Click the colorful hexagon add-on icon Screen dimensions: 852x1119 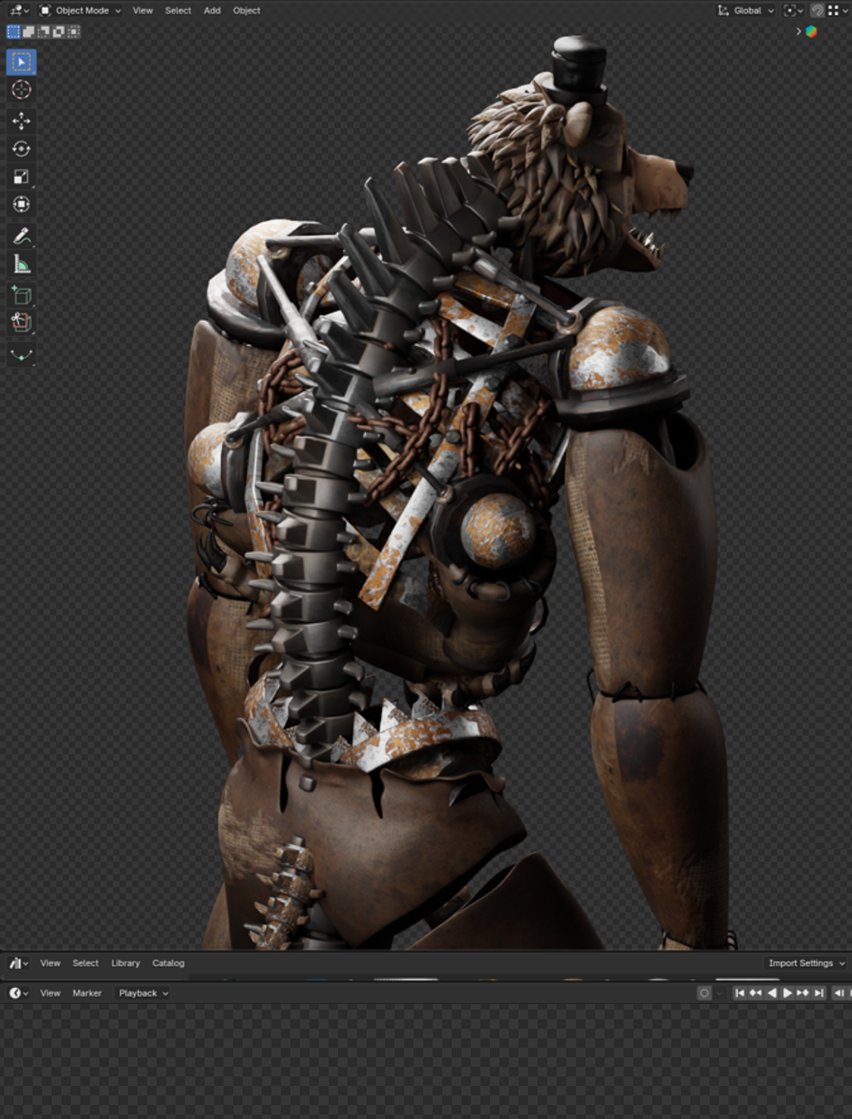coord(811,31)
